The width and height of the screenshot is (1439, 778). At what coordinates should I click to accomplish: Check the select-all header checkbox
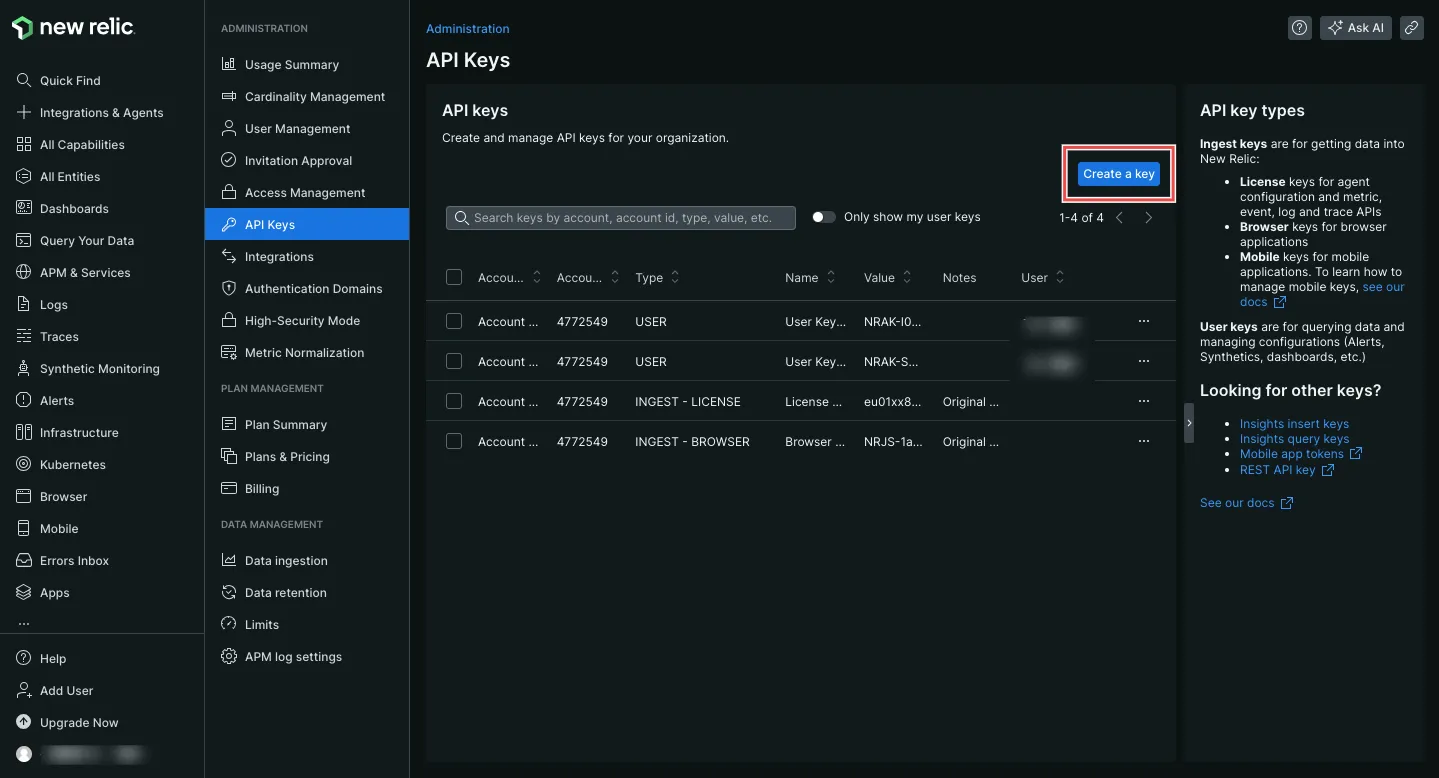point(454,277)
